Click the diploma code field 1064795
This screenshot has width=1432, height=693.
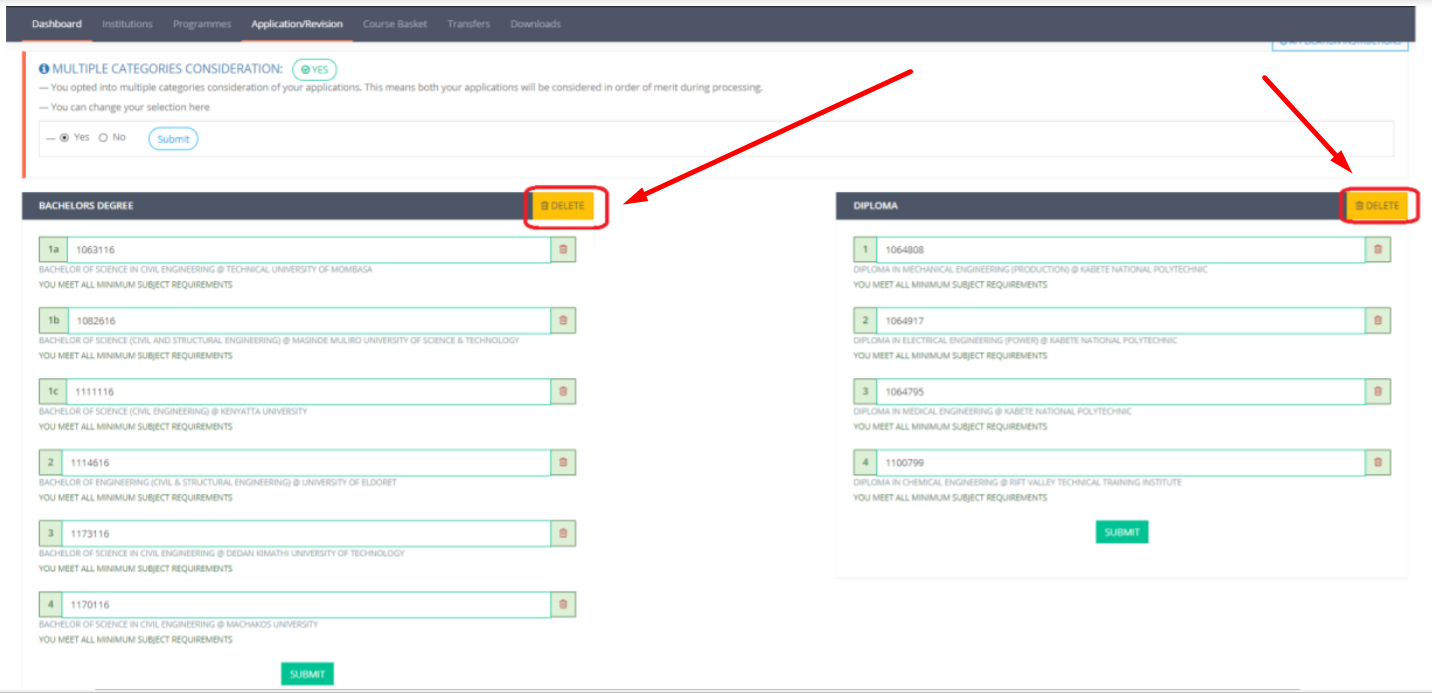pyautogui.click(x=1120, y=392)
